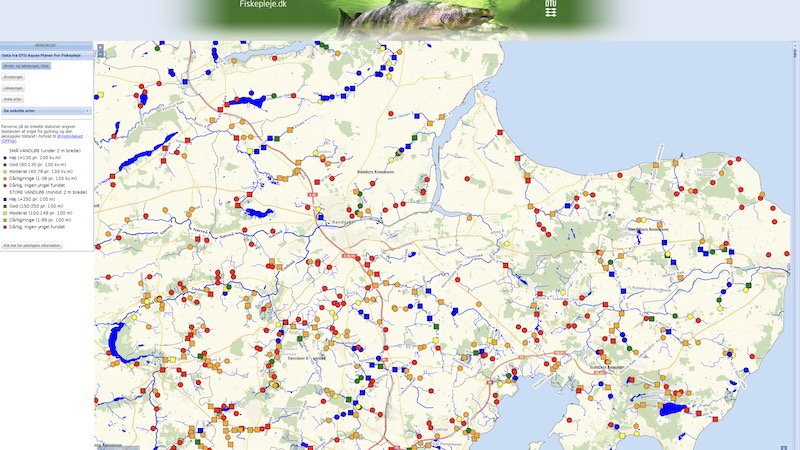Click the DTU logo in the banner

pos(551,8)
